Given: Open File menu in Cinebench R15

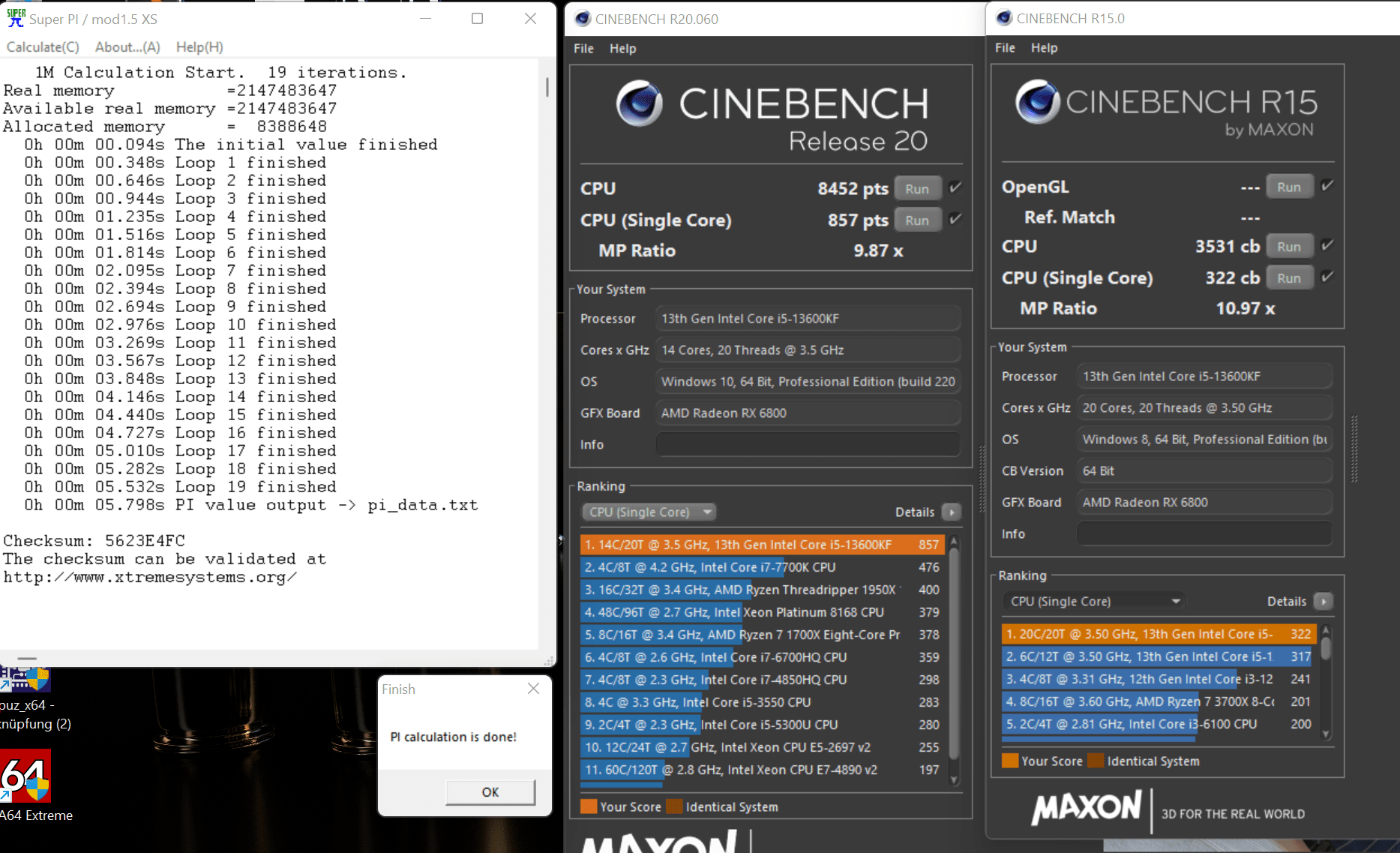Looking at the screenshot, I should (x=1005, y=47).
